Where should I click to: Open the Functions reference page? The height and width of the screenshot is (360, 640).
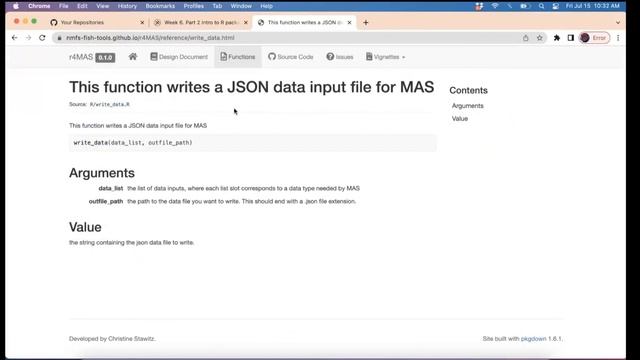[x=238, y=57]
